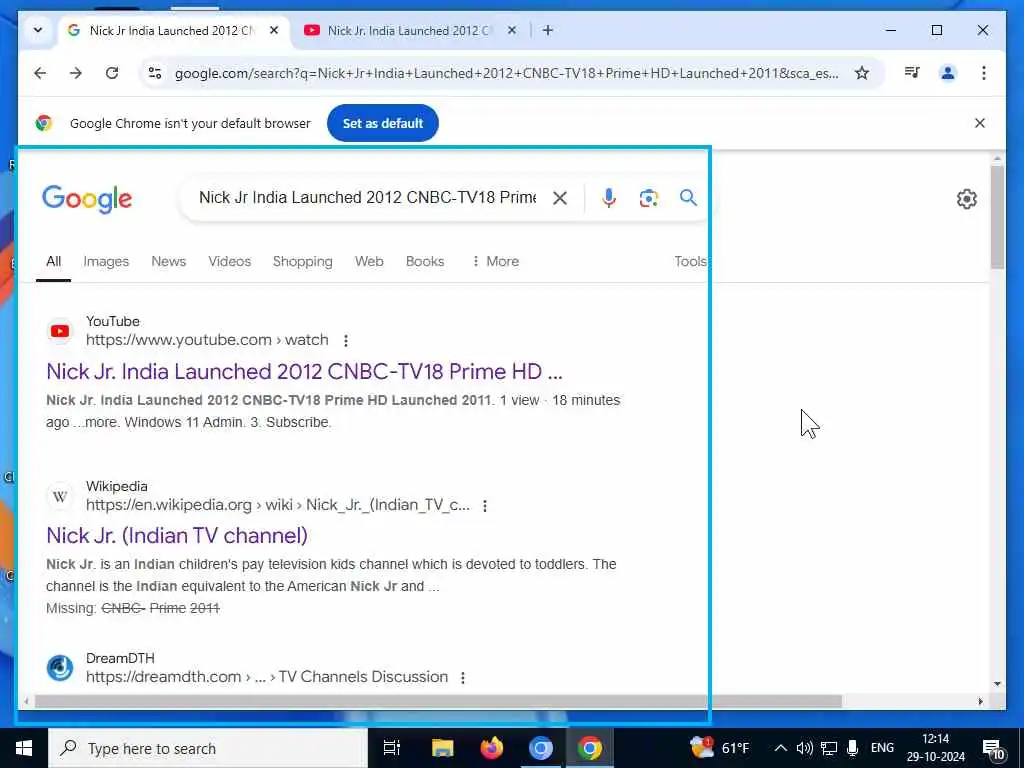
Task: Open Task View from the taskbar
Action: (392, 748)
